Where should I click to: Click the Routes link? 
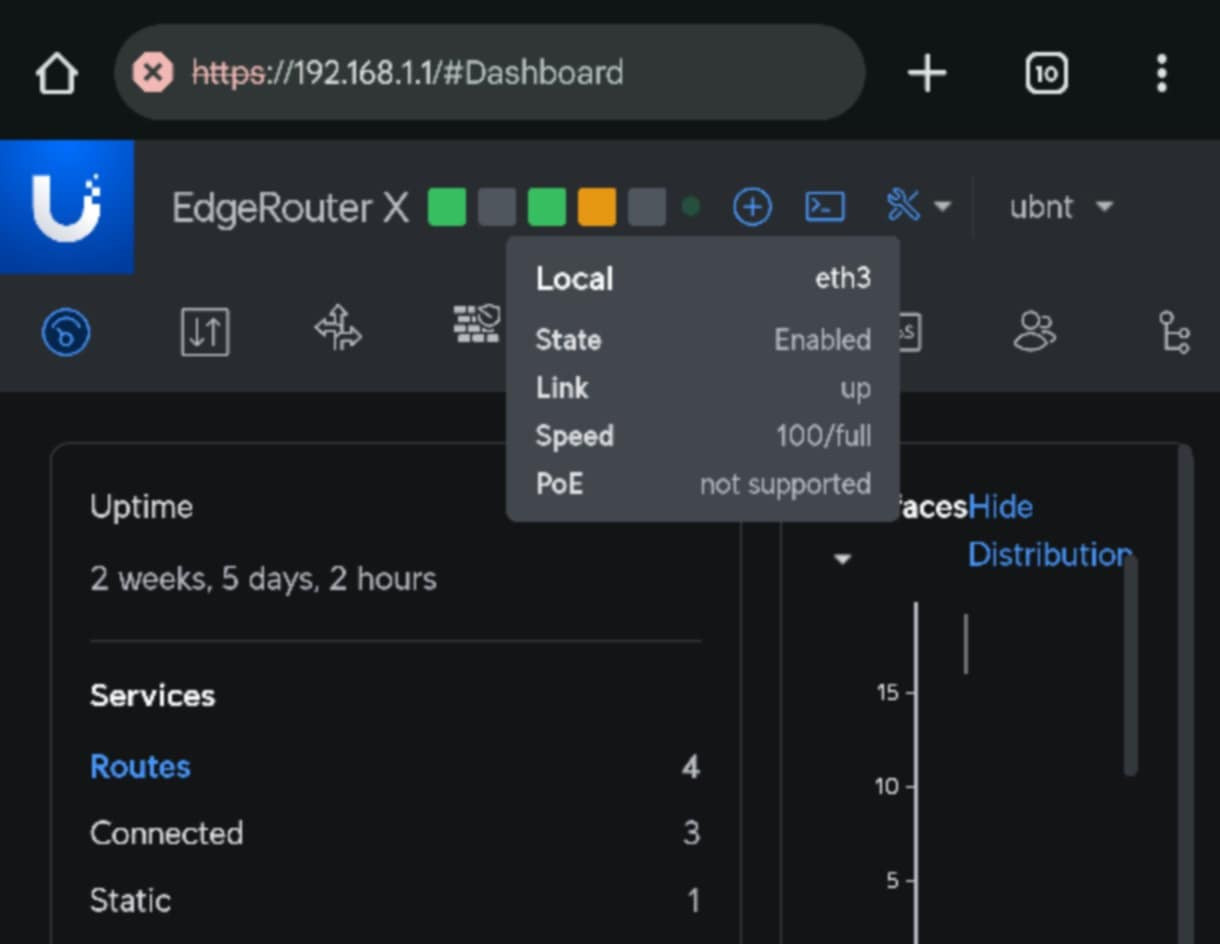coord(140,767)
